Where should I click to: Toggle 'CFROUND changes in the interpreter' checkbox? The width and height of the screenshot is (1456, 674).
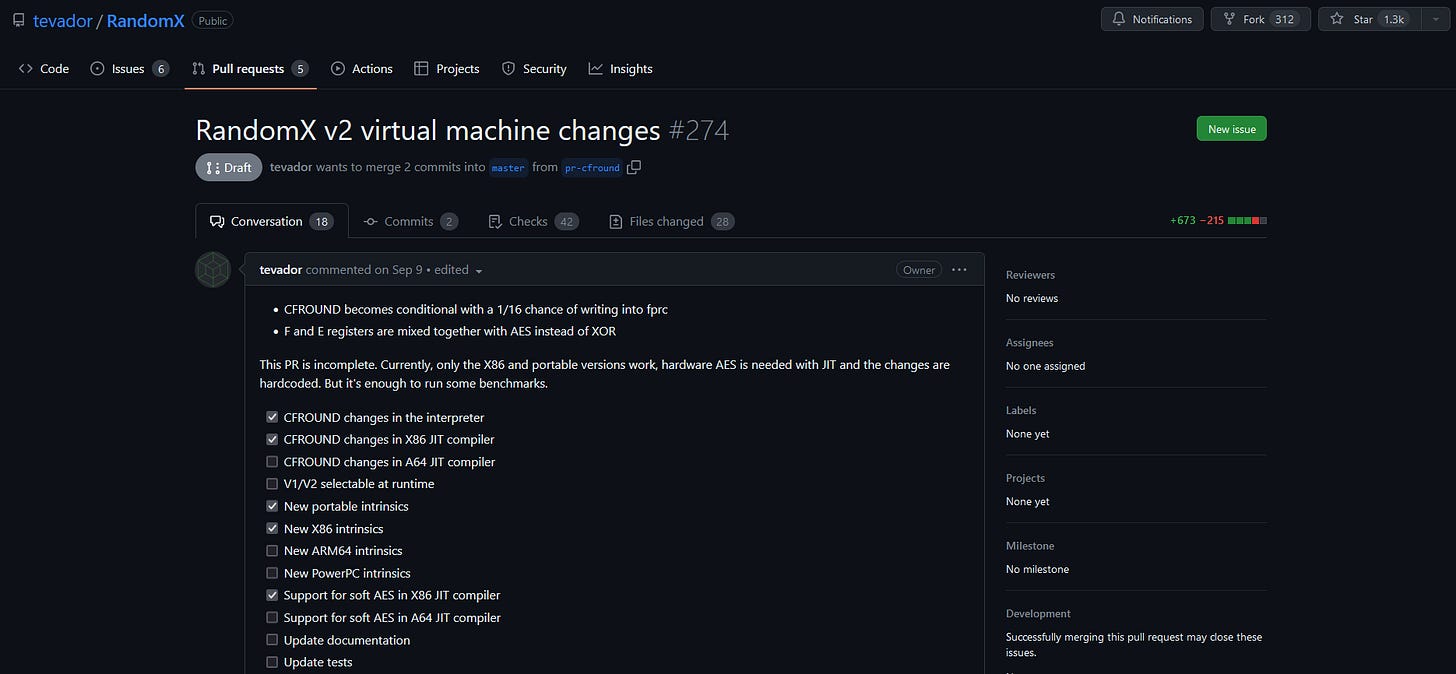(x=272, y=417)
